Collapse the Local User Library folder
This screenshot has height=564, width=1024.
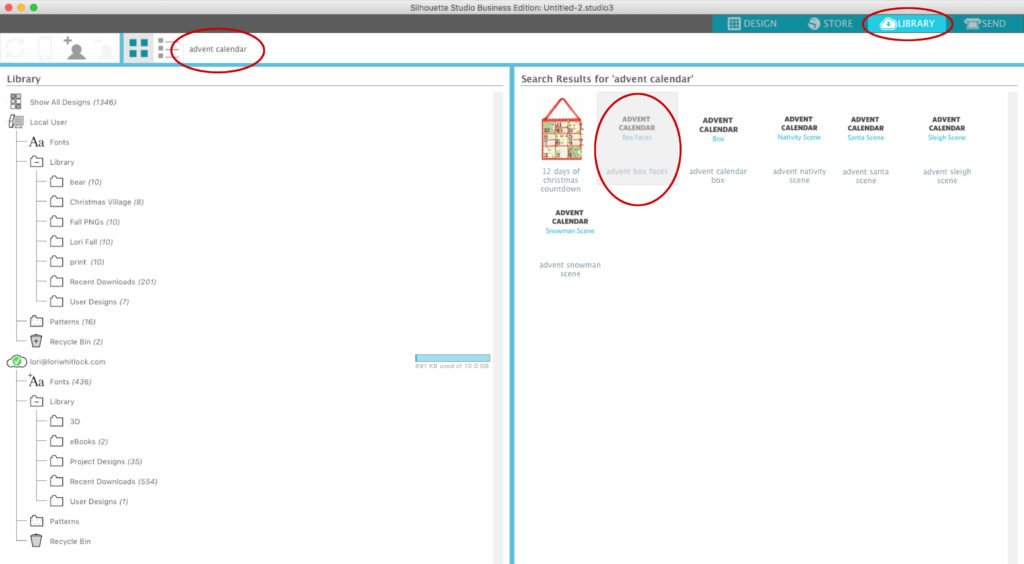tap(36, 162)
